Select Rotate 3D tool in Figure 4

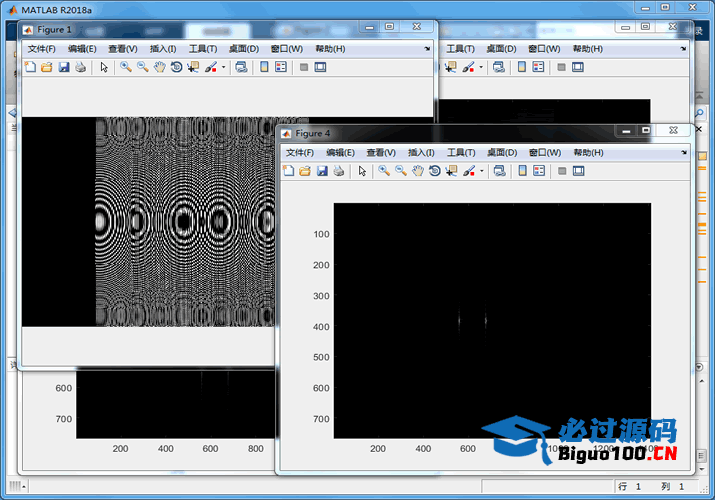(435, 171)
